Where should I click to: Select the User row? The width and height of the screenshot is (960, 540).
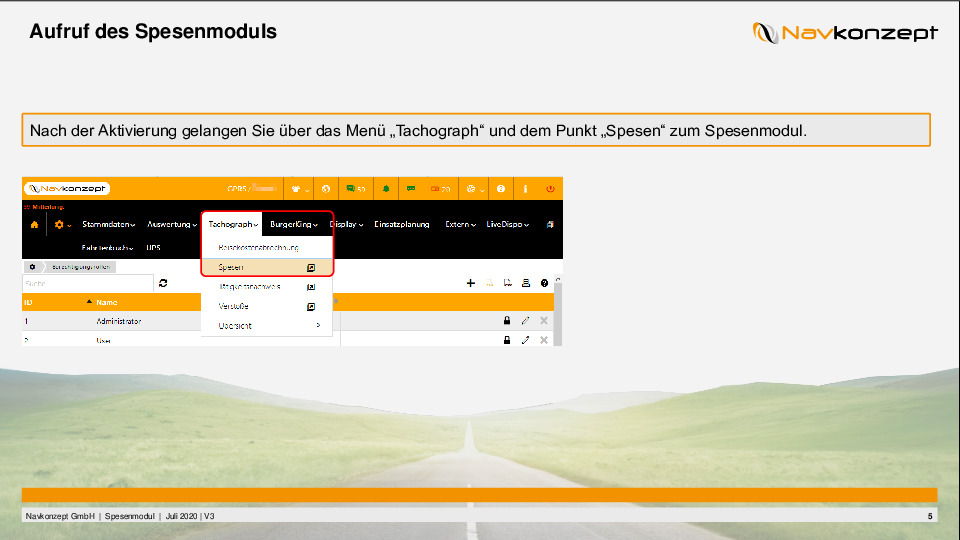coord(288,340)
